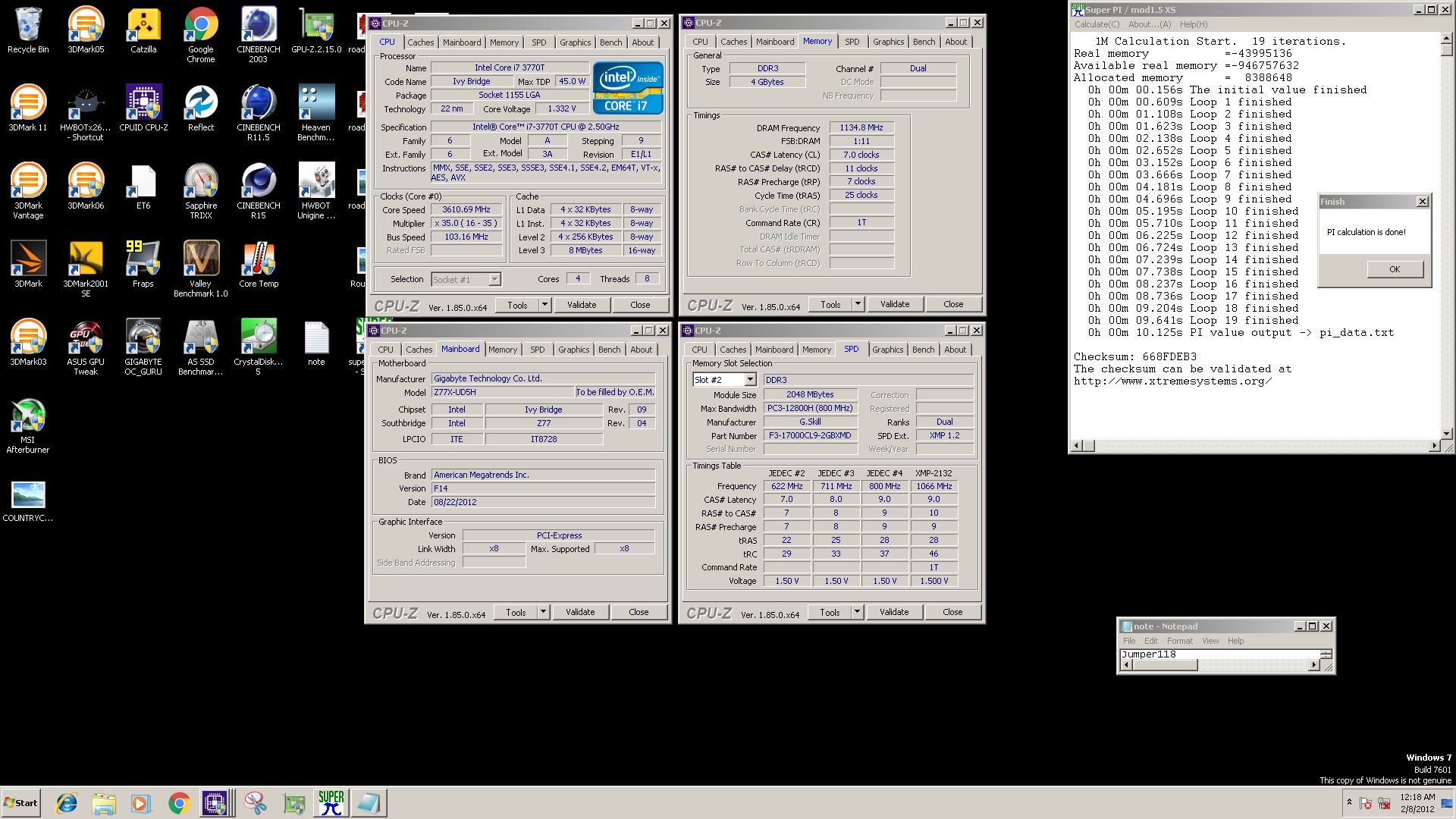The image size is (1456, 819).
Task: Click the CPU-Z taskbar button
Action: click(x=215, y=803)
